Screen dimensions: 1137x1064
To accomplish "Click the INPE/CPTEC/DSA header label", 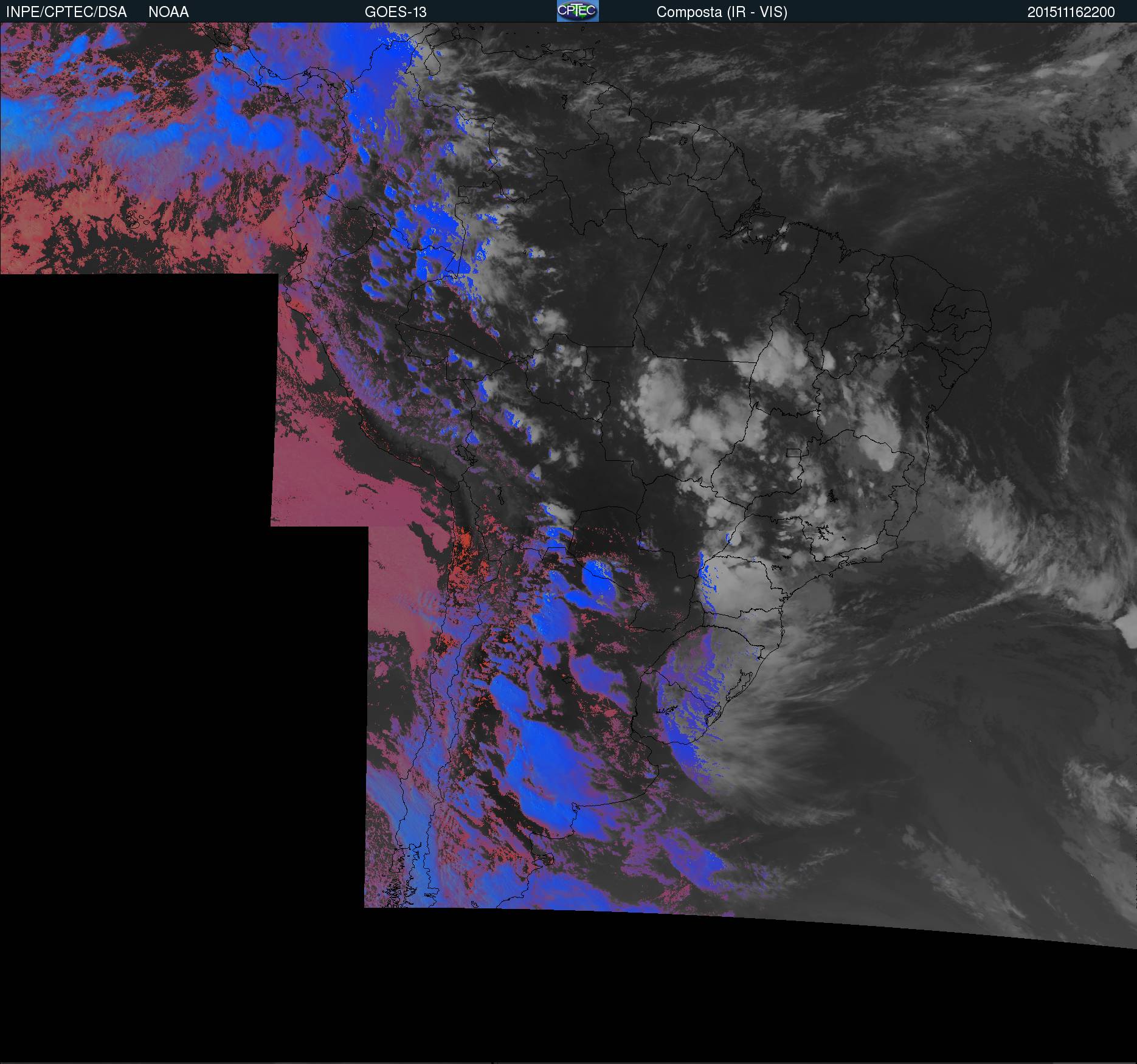I will click(x=66, y=12).
